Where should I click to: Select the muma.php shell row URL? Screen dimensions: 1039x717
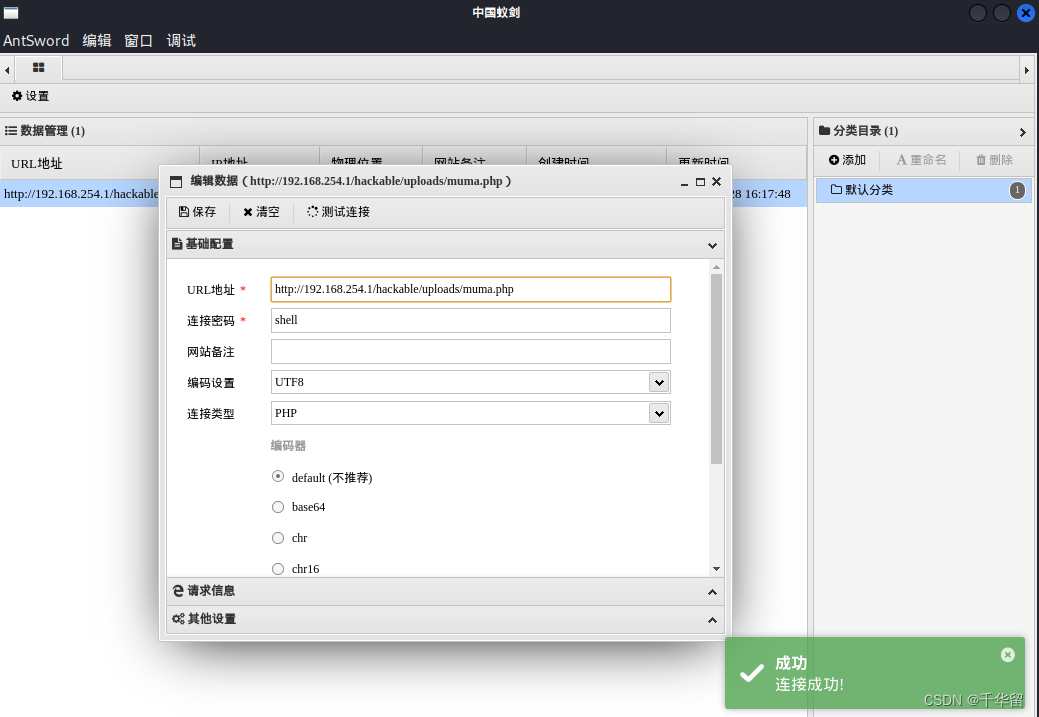[x=81, y=194]
